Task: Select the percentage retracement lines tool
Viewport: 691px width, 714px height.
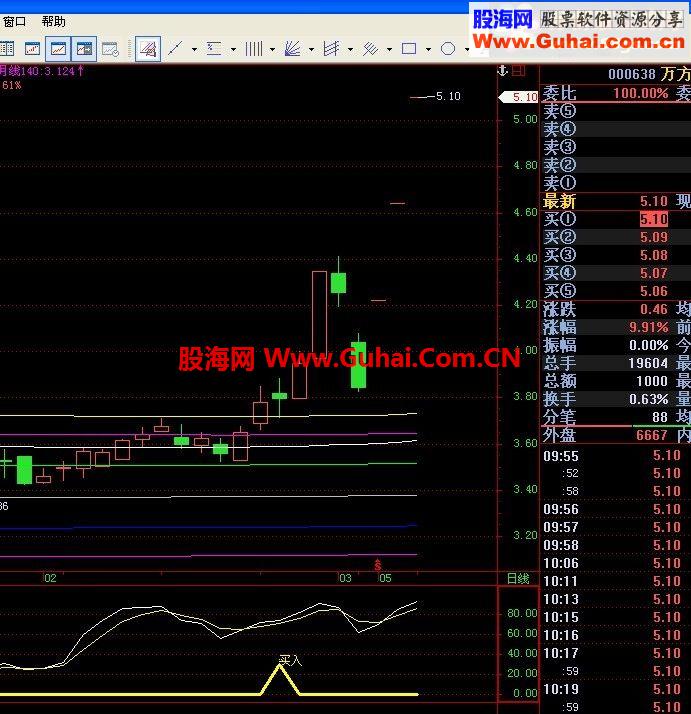Action: click(x=214, y=48)
